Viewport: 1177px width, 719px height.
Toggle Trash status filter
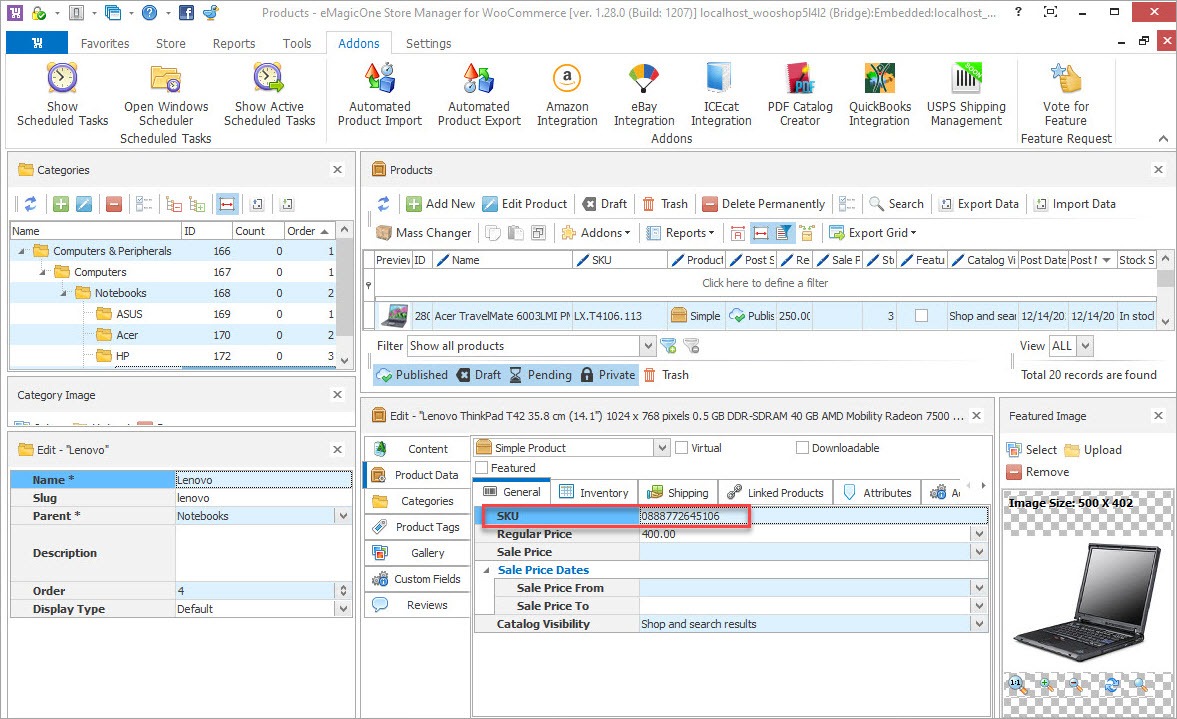[x=666, y=375]
